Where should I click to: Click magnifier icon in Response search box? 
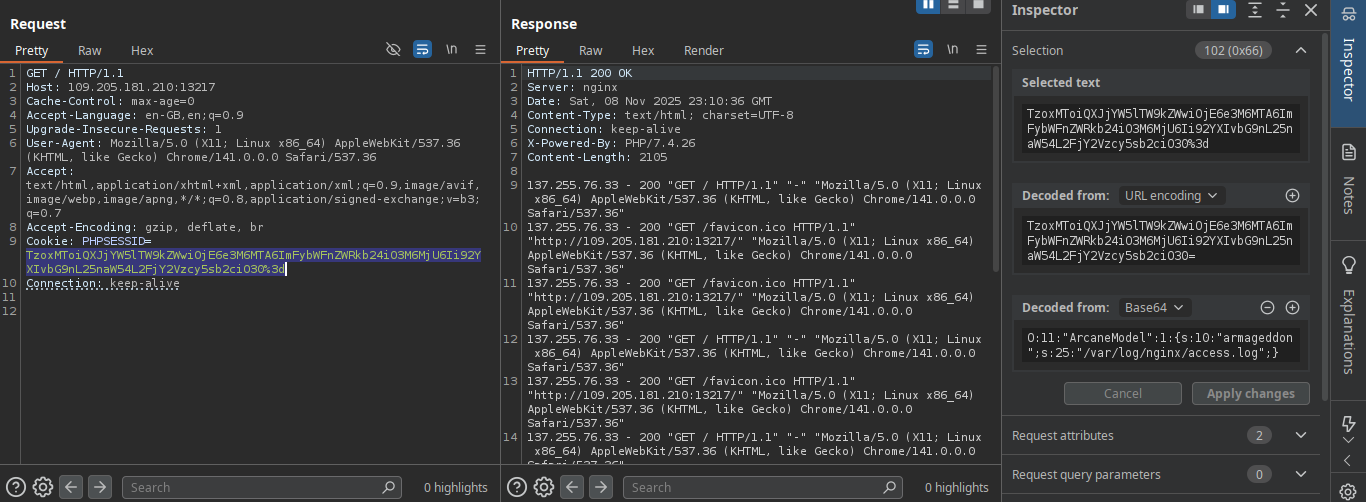tap(890, 487)
